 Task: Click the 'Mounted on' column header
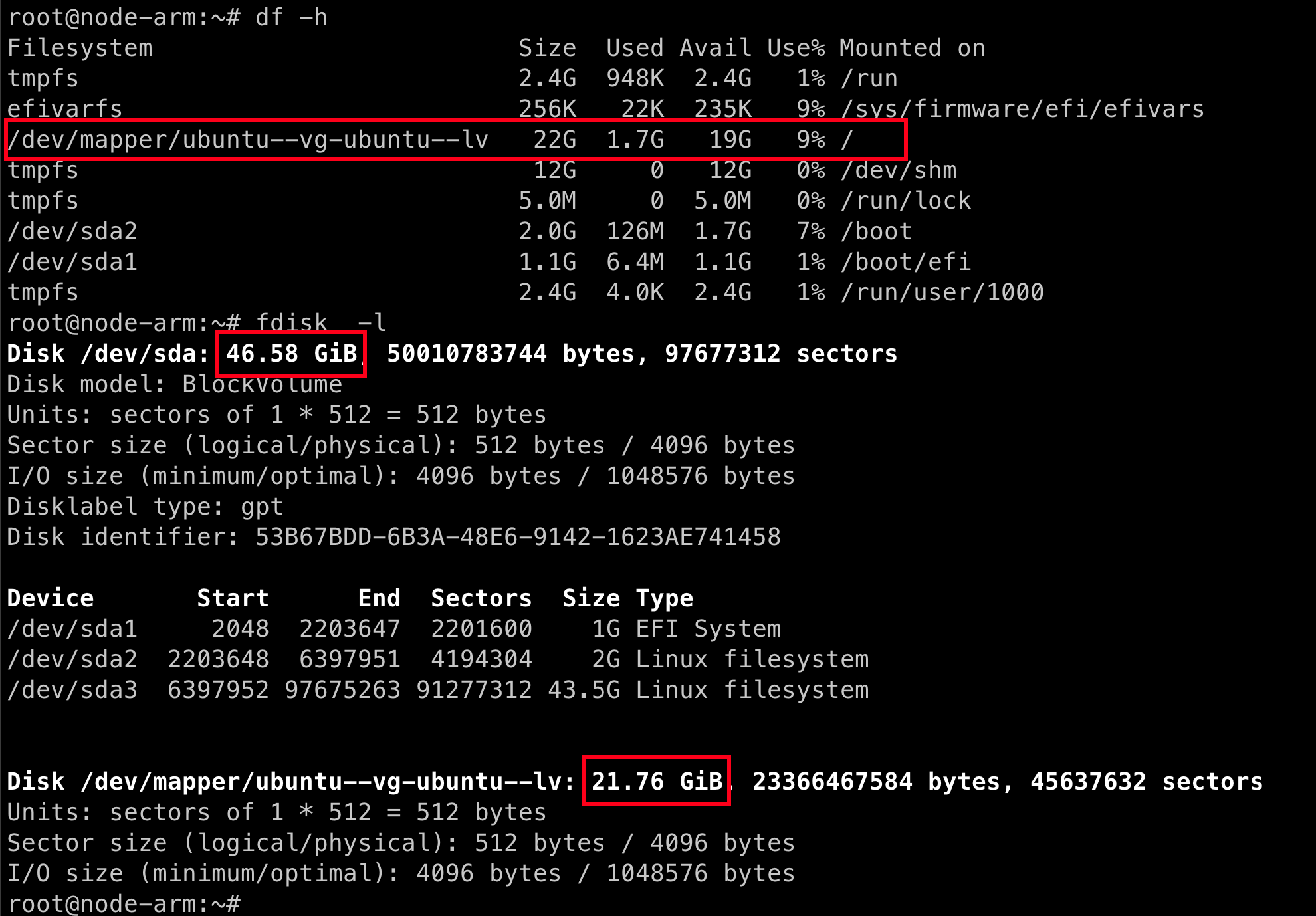912,48
